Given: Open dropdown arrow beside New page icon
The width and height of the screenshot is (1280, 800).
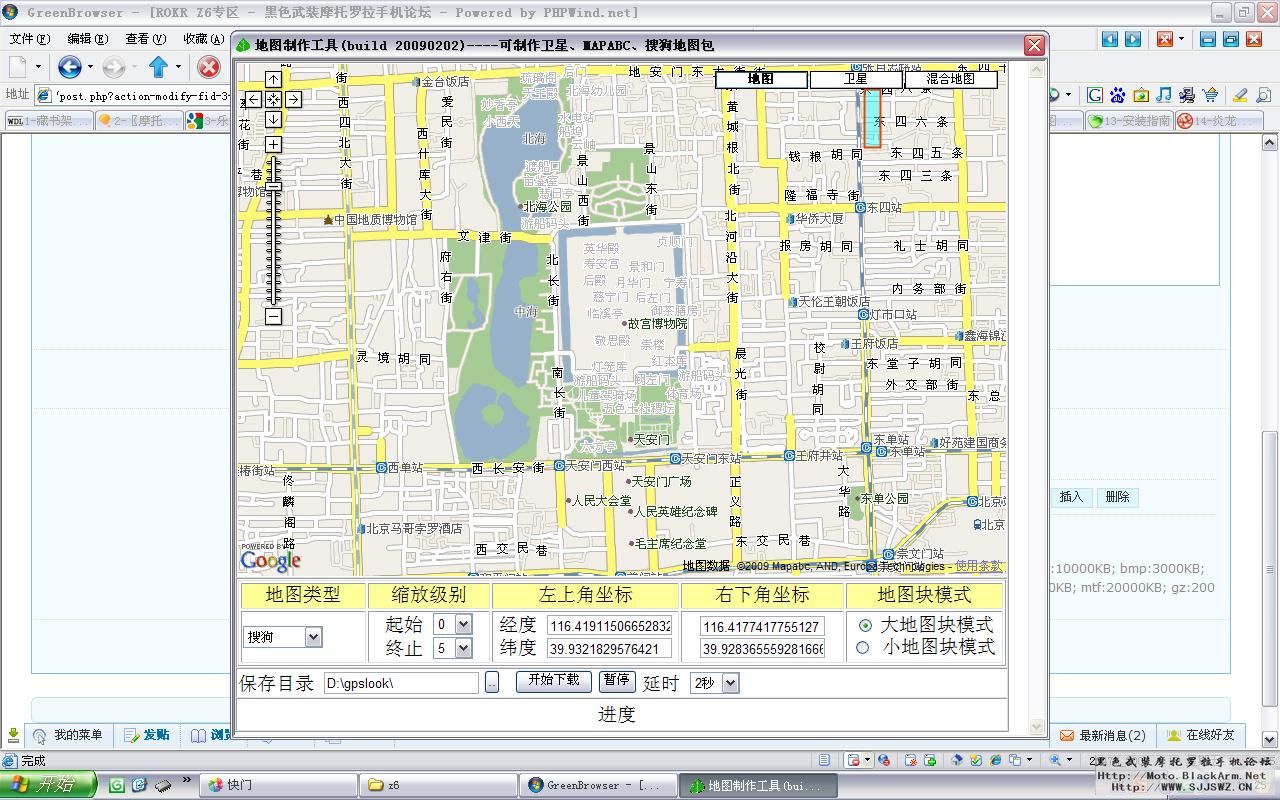Looking at the screenshot, I should coord(38,67).
